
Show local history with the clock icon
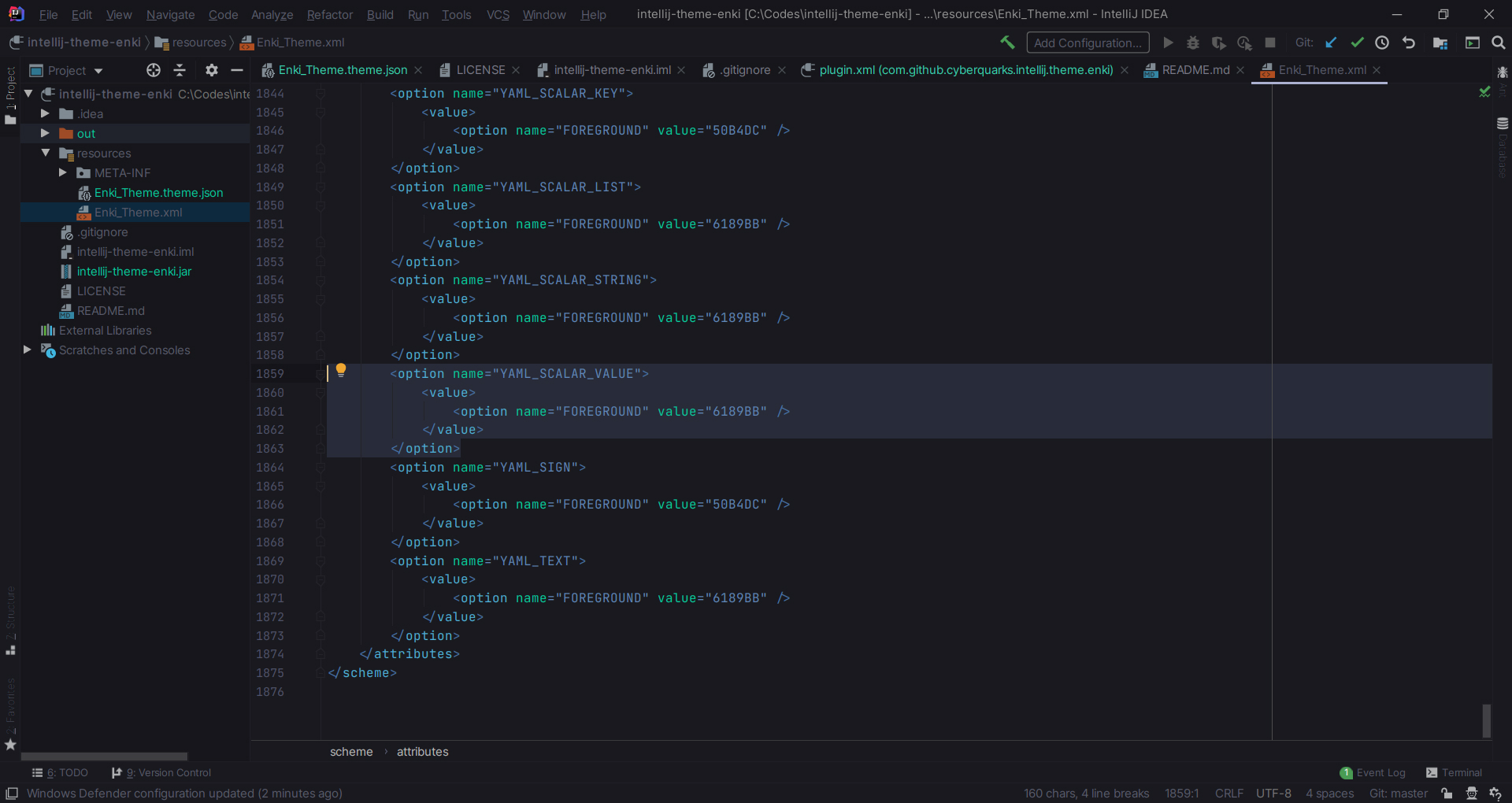1383,43
